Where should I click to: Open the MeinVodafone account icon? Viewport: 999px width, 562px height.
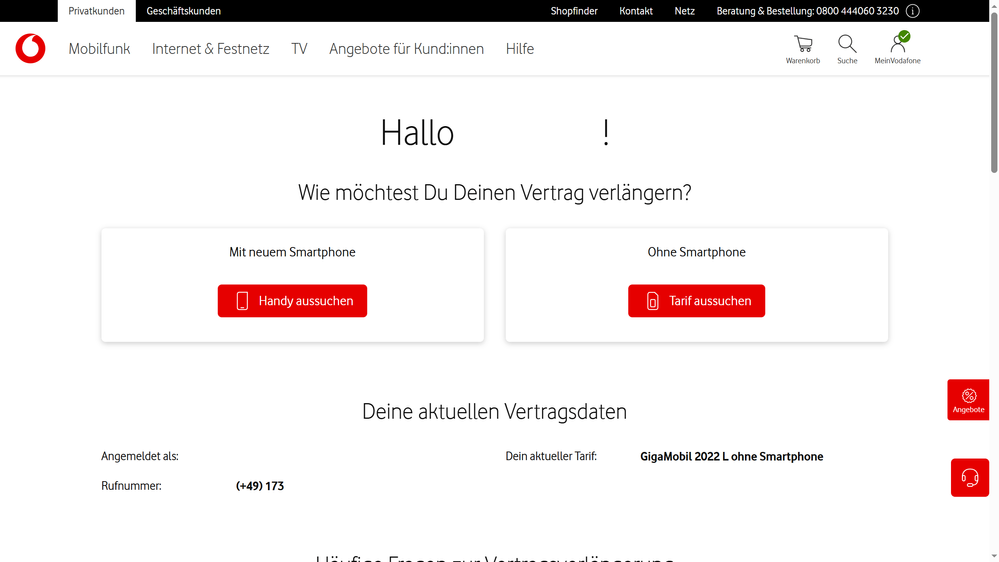coord(897,49)
